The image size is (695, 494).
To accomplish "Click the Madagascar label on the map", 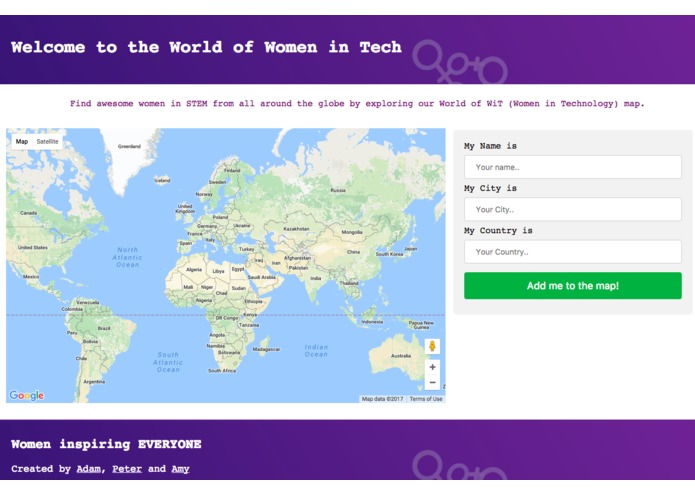I will [x=266, y=349].
